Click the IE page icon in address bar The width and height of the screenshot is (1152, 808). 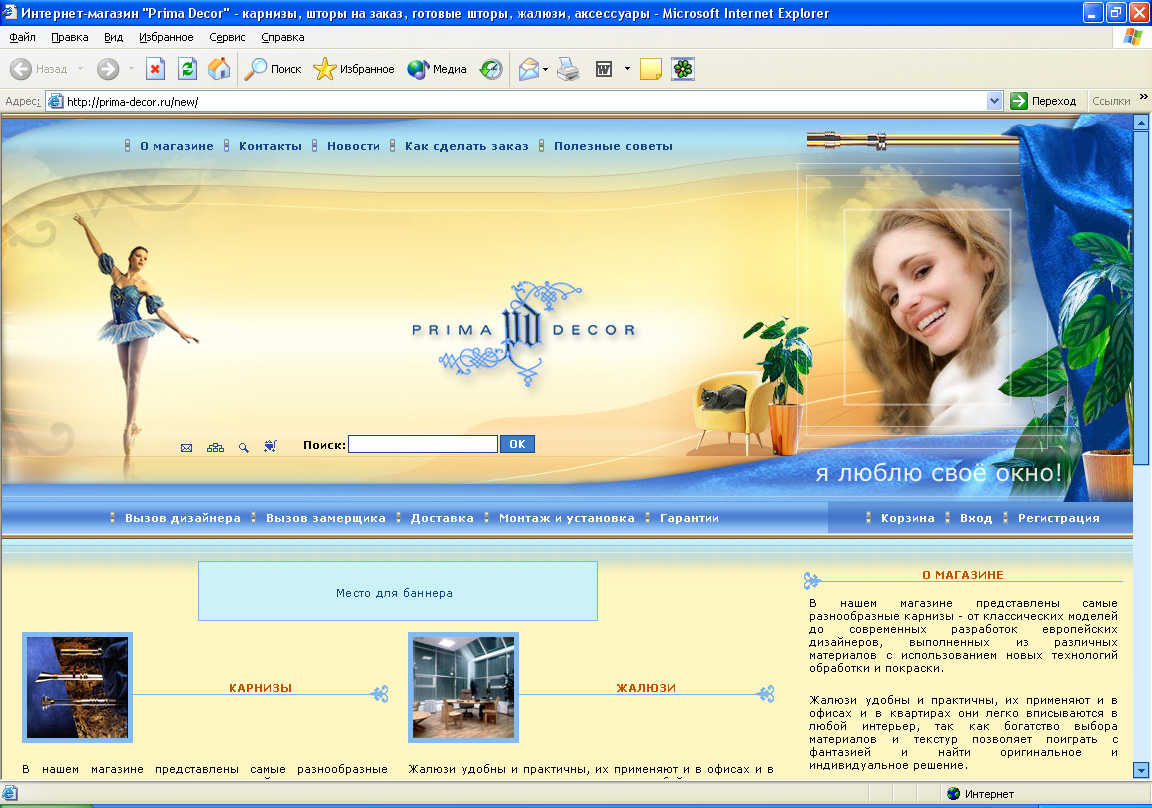click(x=55, y=101)
